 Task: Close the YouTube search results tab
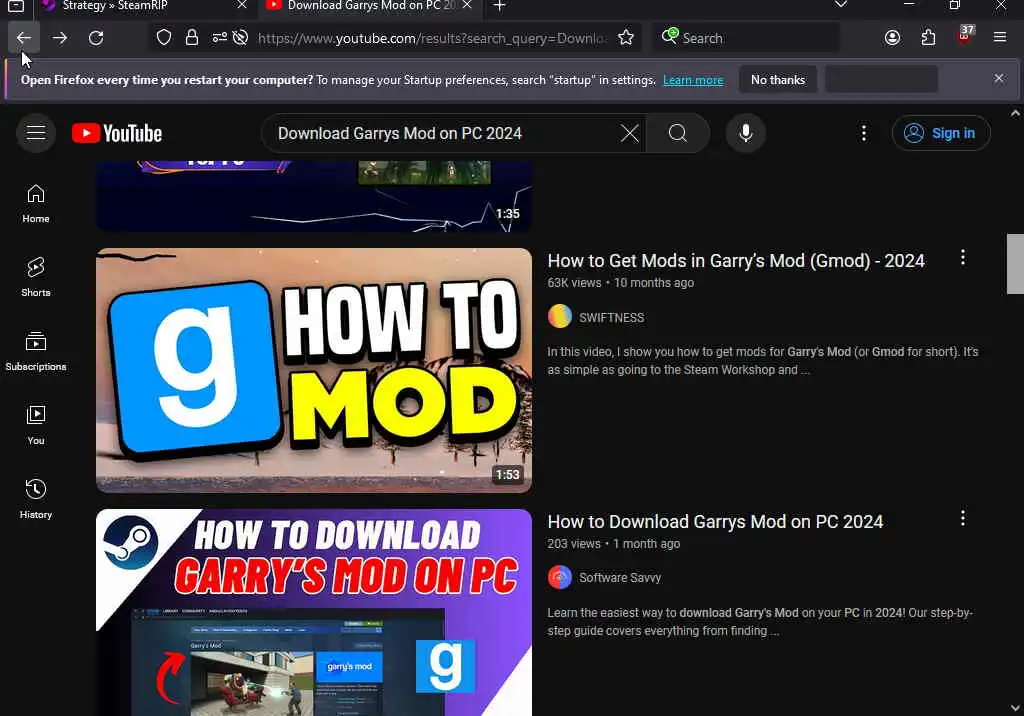pyautogui.click(x=467, y=5)
